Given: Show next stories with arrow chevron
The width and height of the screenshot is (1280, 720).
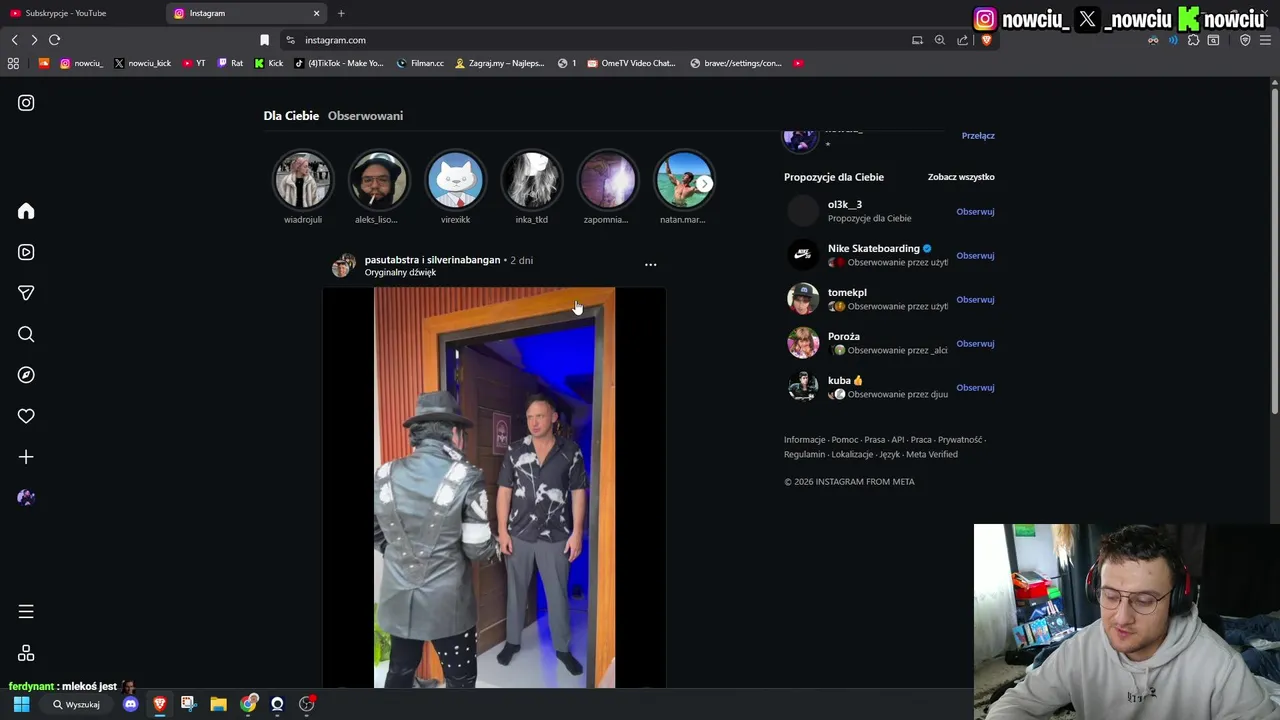Looking at the screenshot, I should click(705, 184).
